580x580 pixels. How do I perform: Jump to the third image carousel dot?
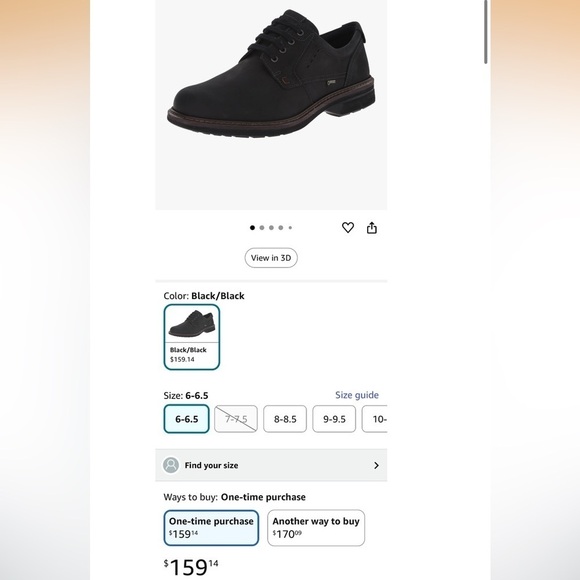coord(271,227)
